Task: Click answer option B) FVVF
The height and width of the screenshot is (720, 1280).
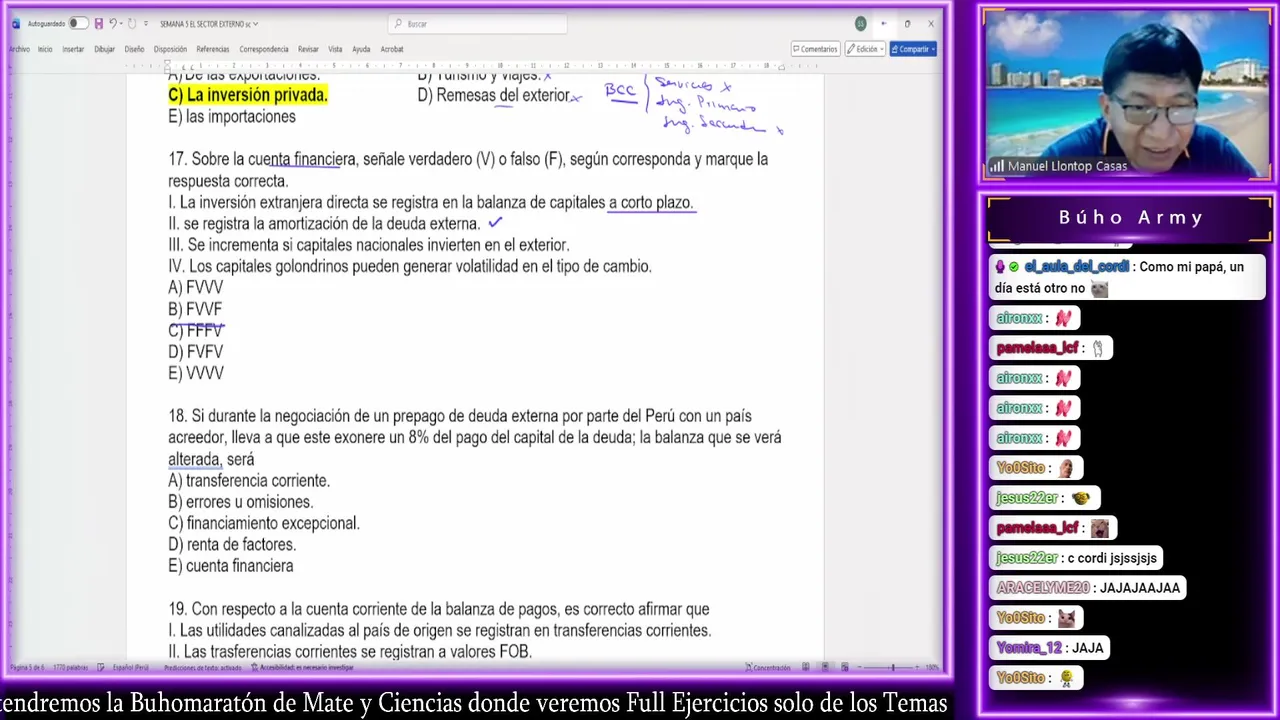Action: point(195,309)
